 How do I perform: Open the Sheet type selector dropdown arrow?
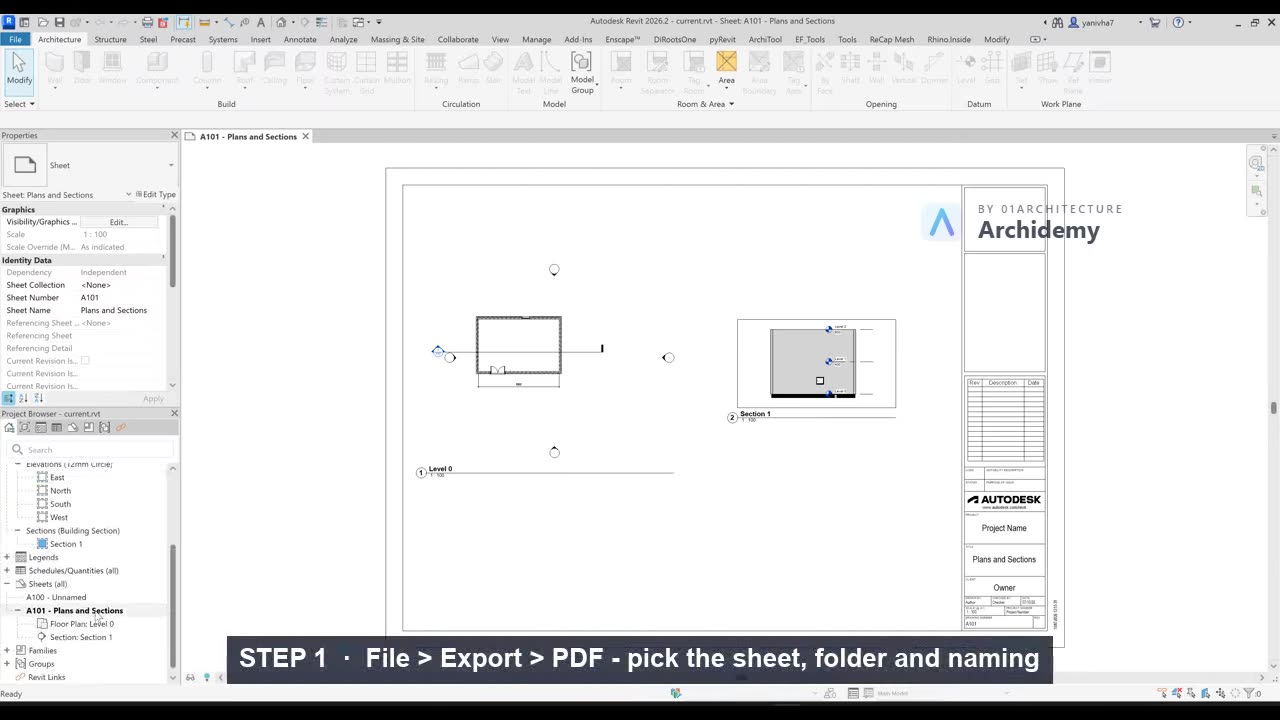coord(171,166)
